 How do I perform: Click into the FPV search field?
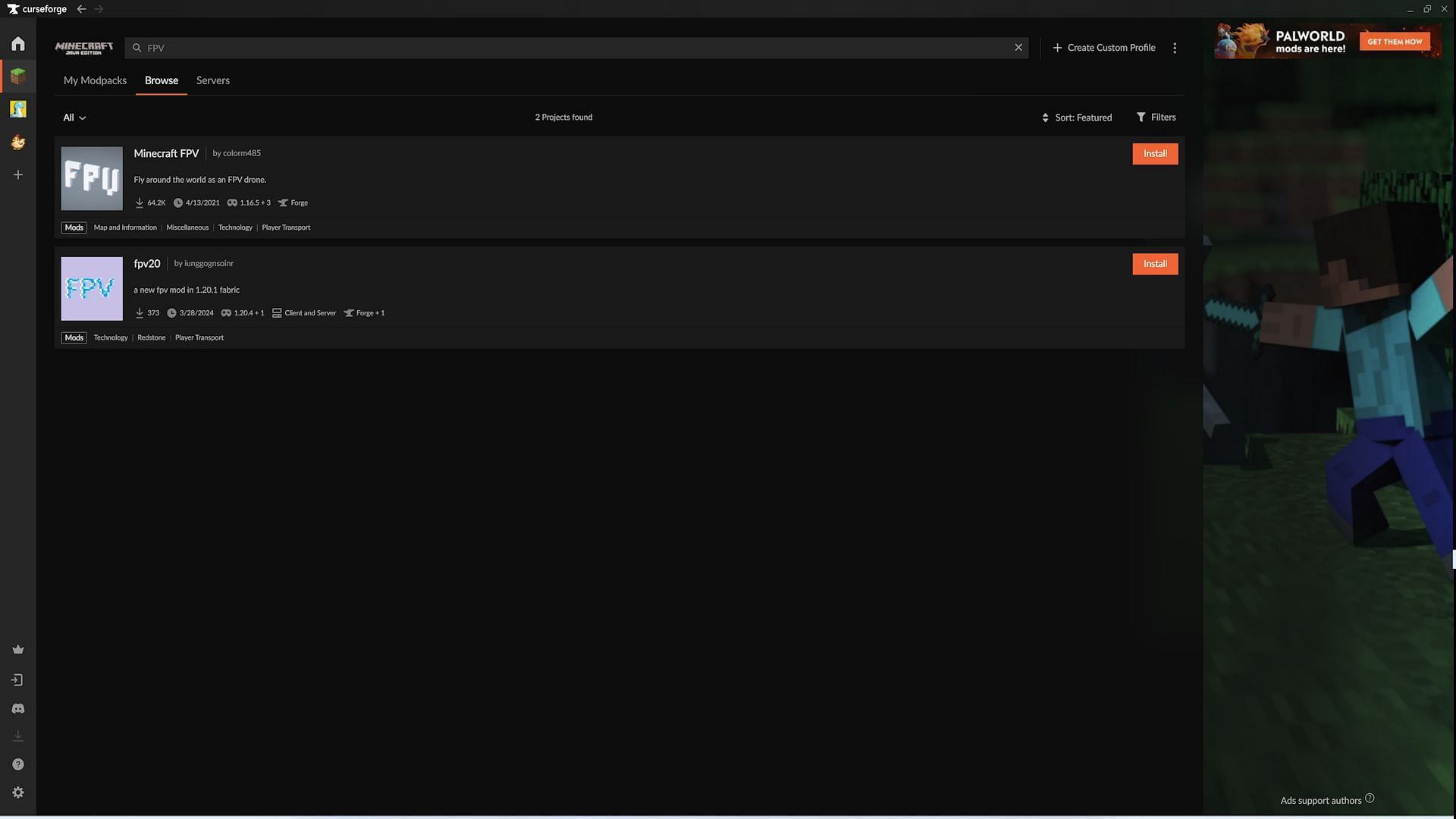click(x=576, y=48)
